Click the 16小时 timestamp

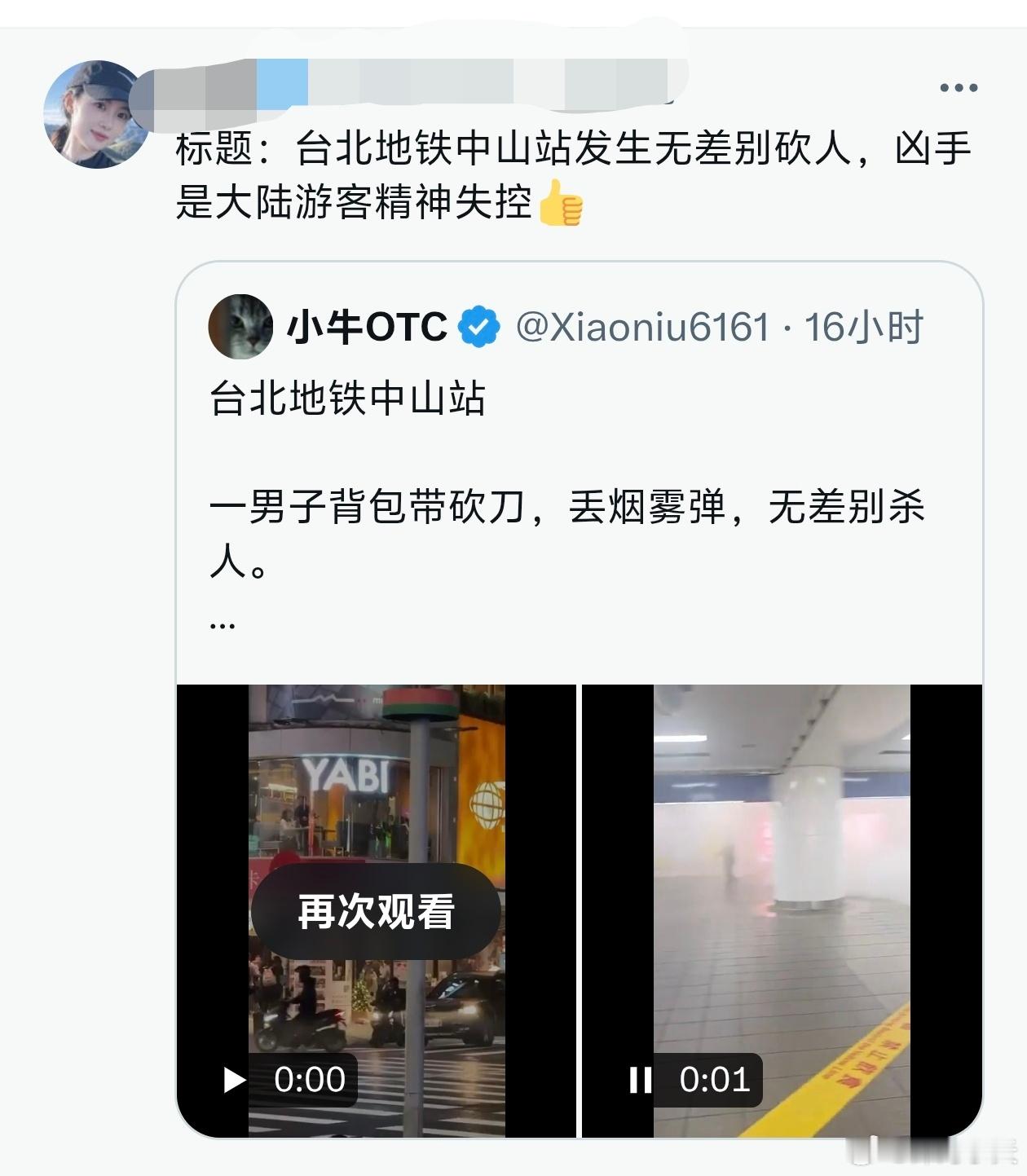click(864, 327)
